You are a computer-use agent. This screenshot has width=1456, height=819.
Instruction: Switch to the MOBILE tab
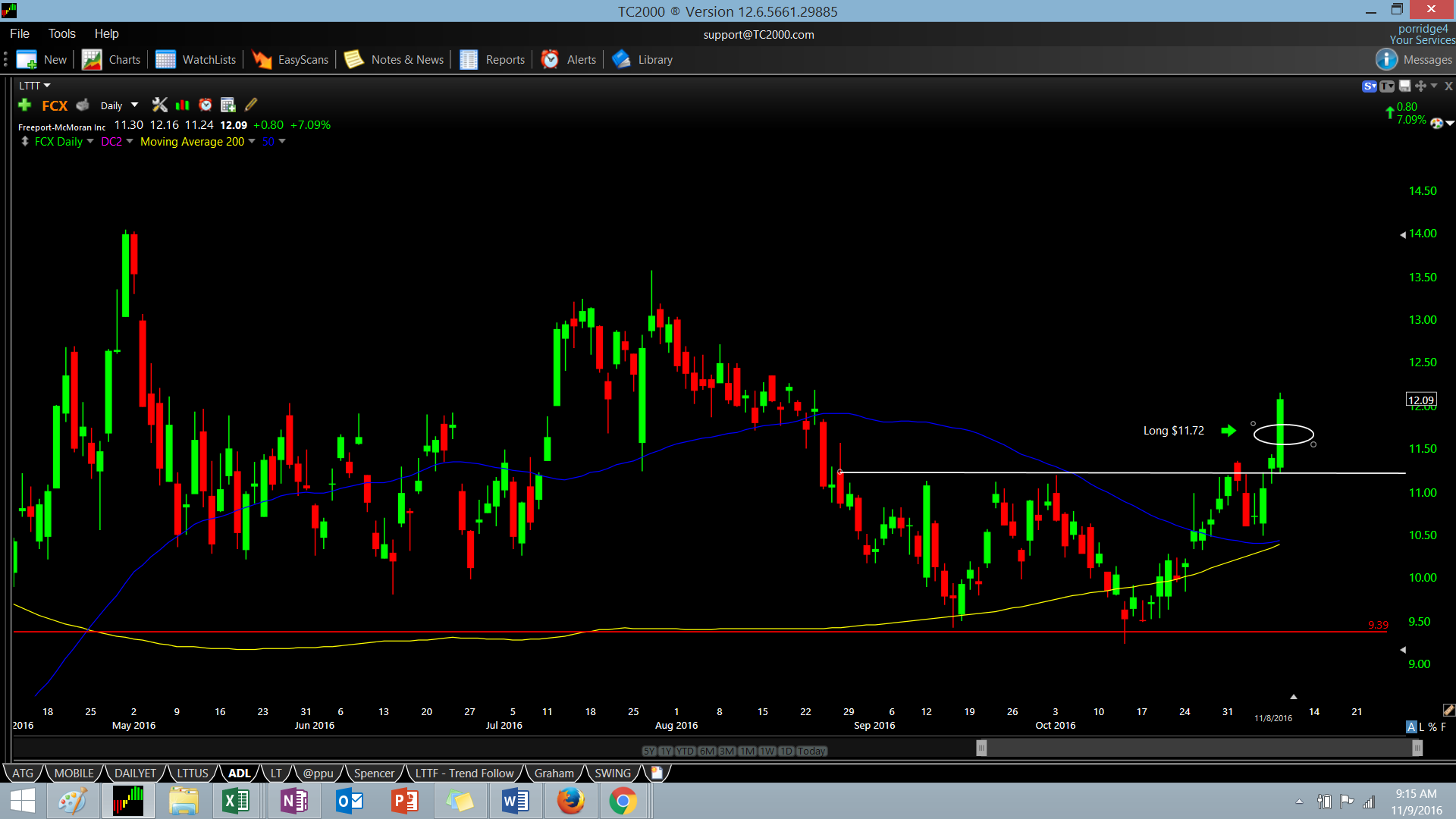(74, 773)
